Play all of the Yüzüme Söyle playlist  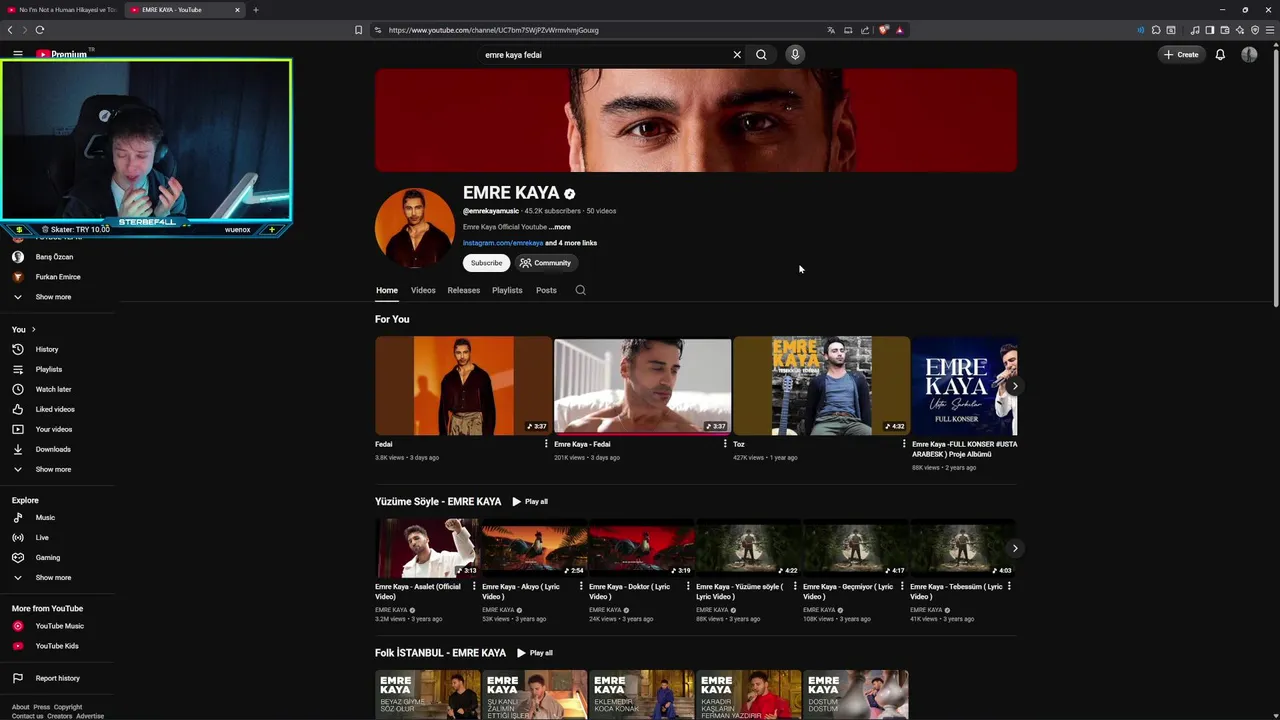530,502
